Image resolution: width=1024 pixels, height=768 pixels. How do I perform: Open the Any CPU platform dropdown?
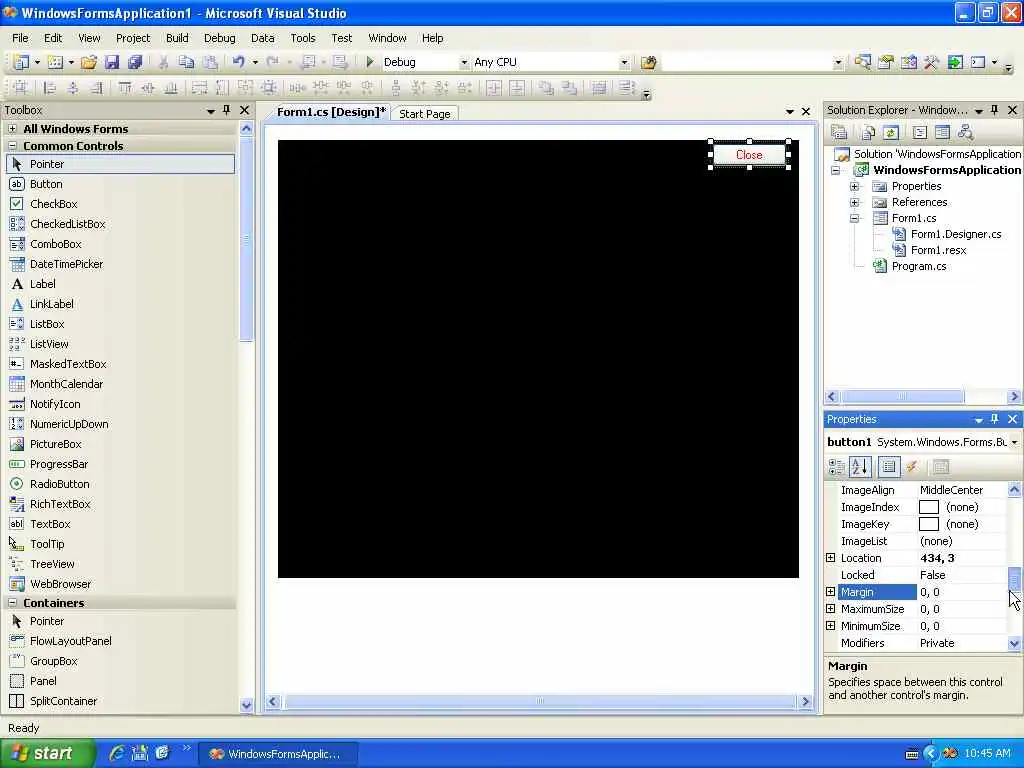pos(624,63)
